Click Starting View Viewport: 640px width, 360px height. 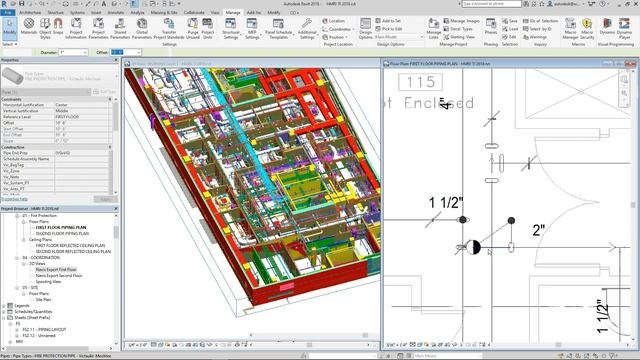(459, 37)
